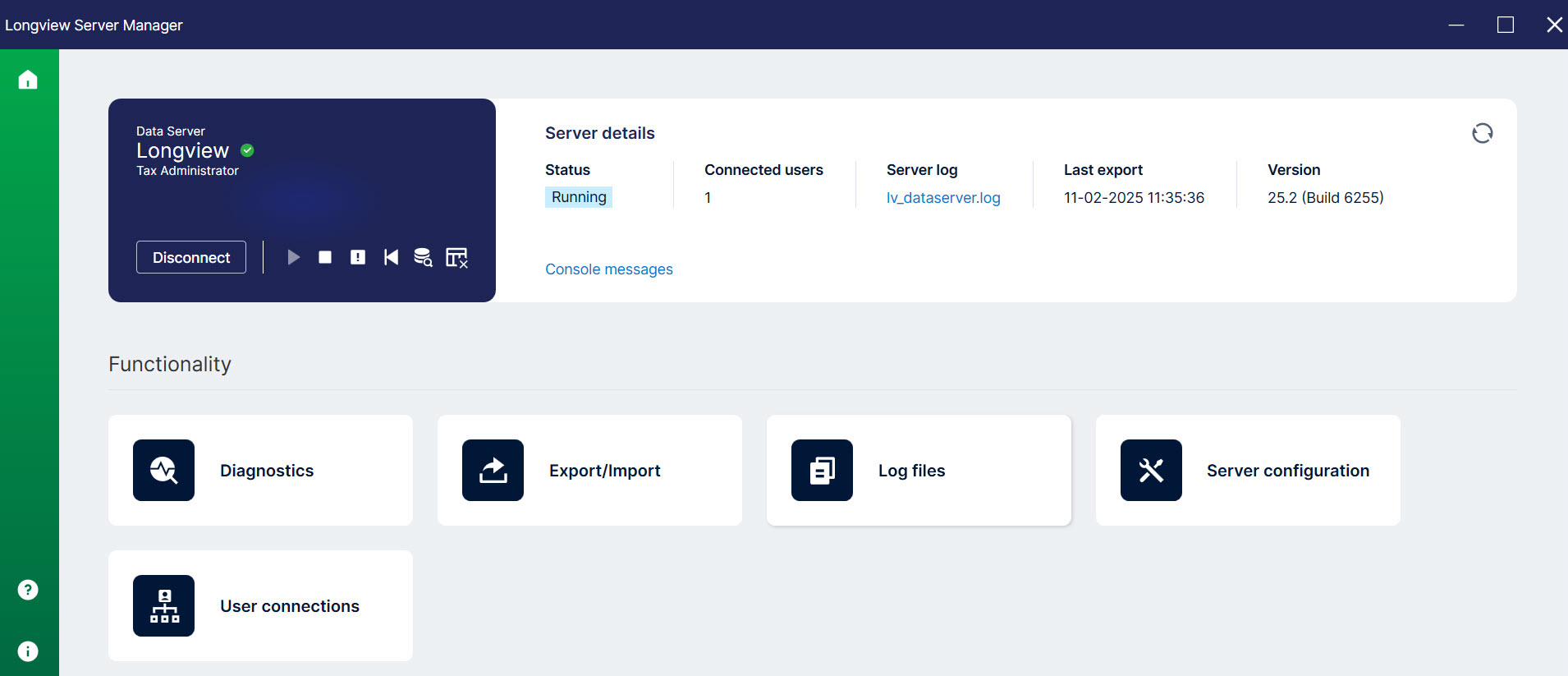Open the Server configuration tile

click(x=1248, y=471)
